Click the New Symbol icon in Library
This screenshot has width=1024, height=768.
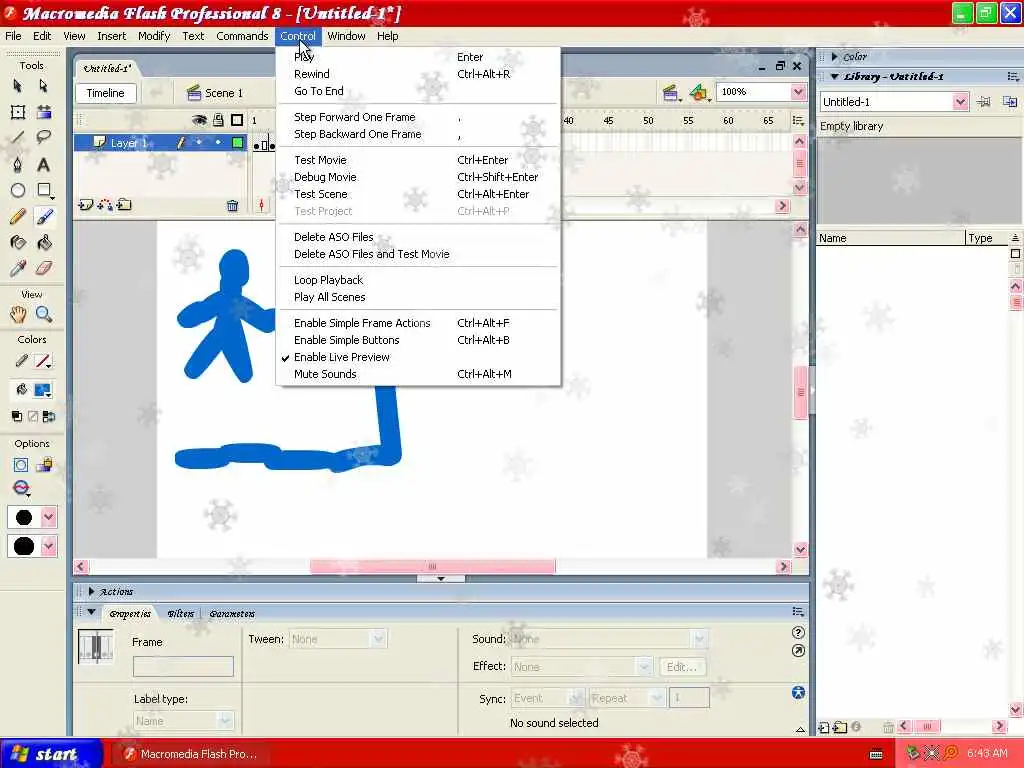pos(824,727)
